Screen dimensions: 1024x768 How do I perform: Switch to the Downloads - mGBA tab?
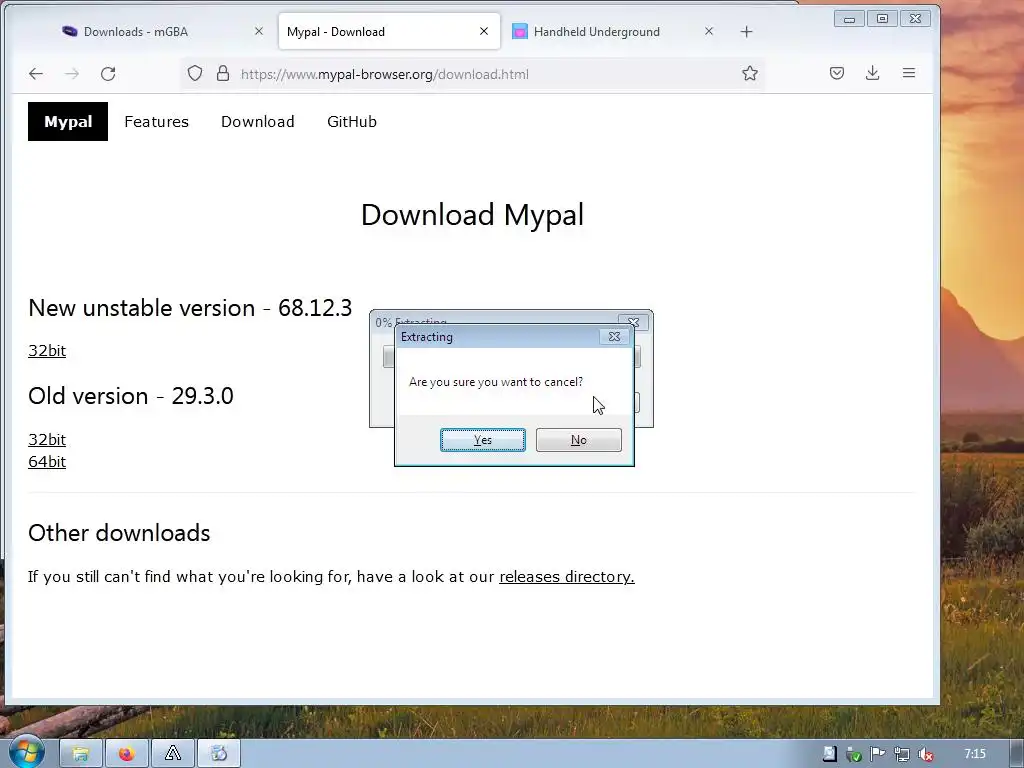coord(136,31)
